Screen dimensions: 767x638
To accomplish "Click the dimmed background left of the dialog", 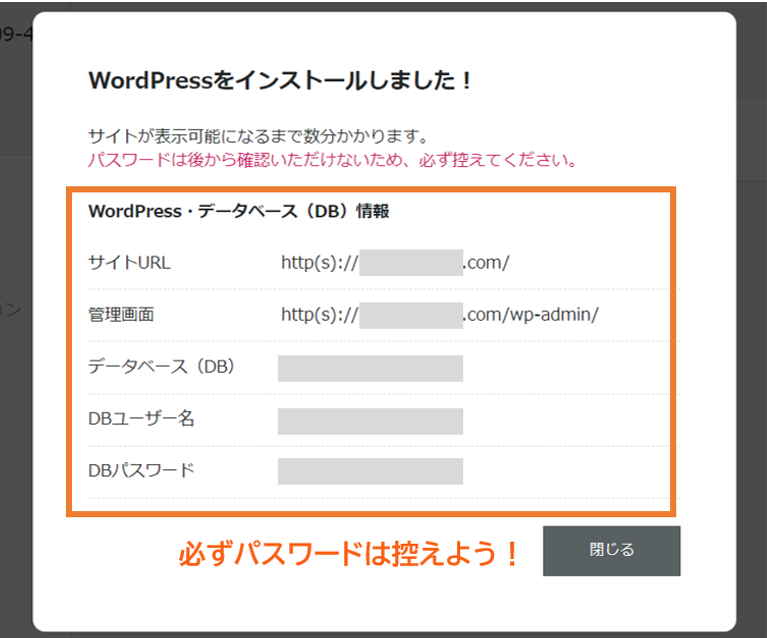I will (x=14, y=400).
